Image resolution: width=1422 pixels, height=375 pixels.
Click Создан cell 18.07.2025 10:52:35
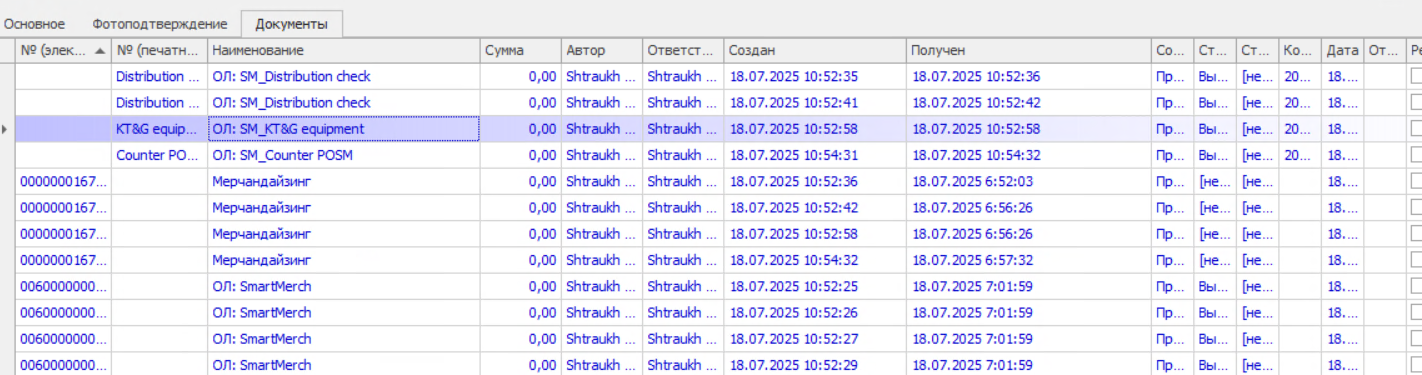(815, 76)
